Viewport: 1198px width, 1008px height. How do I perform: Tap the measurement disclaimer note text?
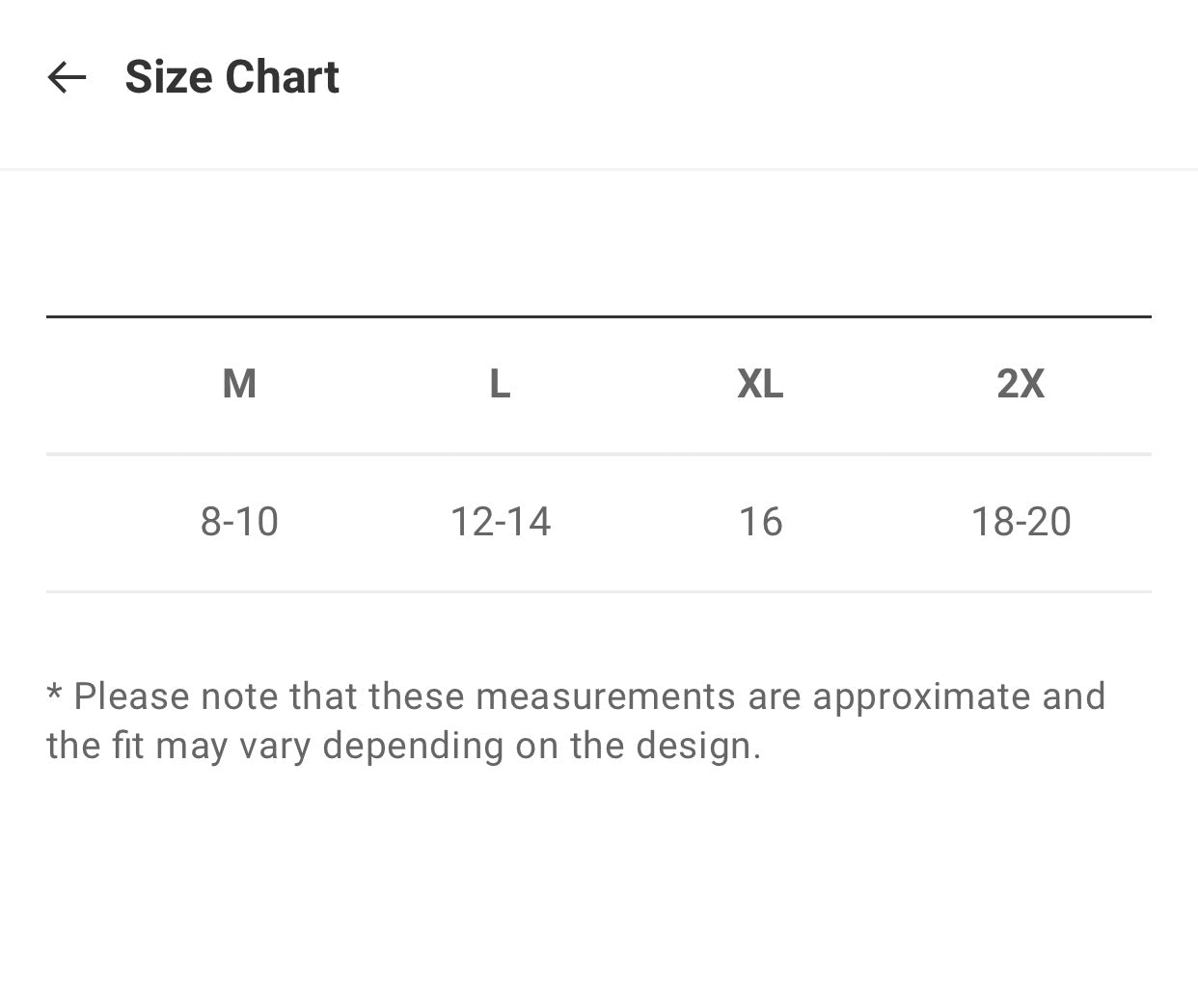pos(576,720)
